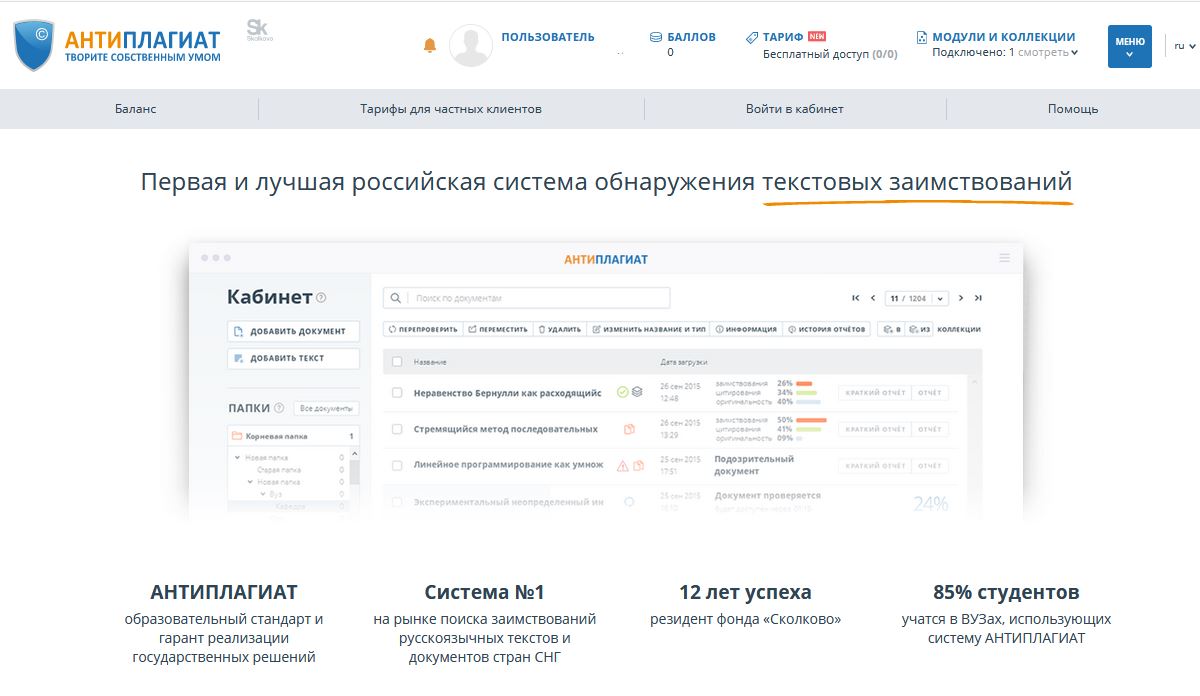Collapse the first Новая папка tree node
Viewport: 1200px width, 696px height.
[x=239, y=458]
